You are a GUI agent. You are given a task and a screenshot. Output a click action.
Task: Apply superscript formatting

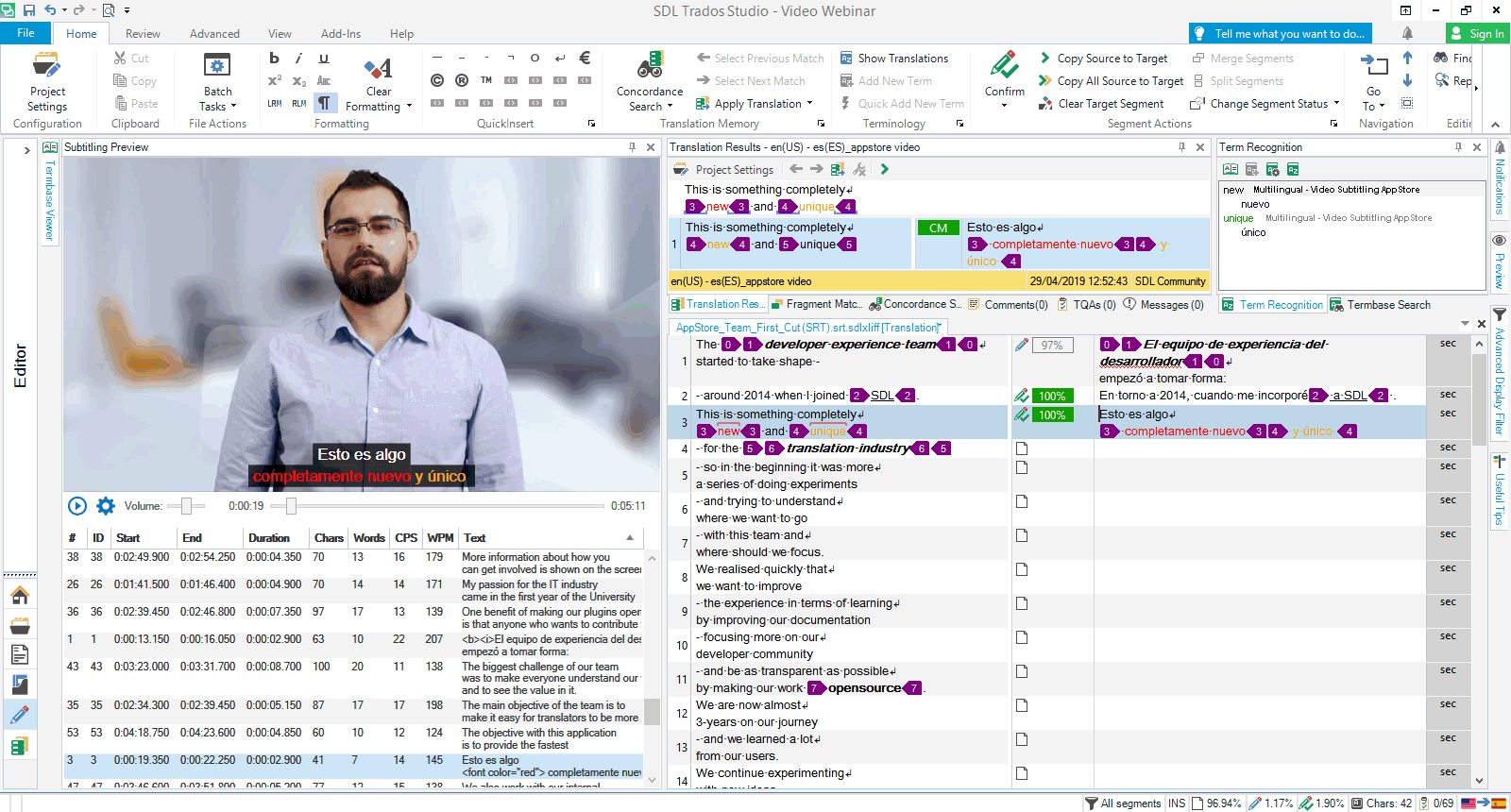pyautogui.click(x=274, y=80)
